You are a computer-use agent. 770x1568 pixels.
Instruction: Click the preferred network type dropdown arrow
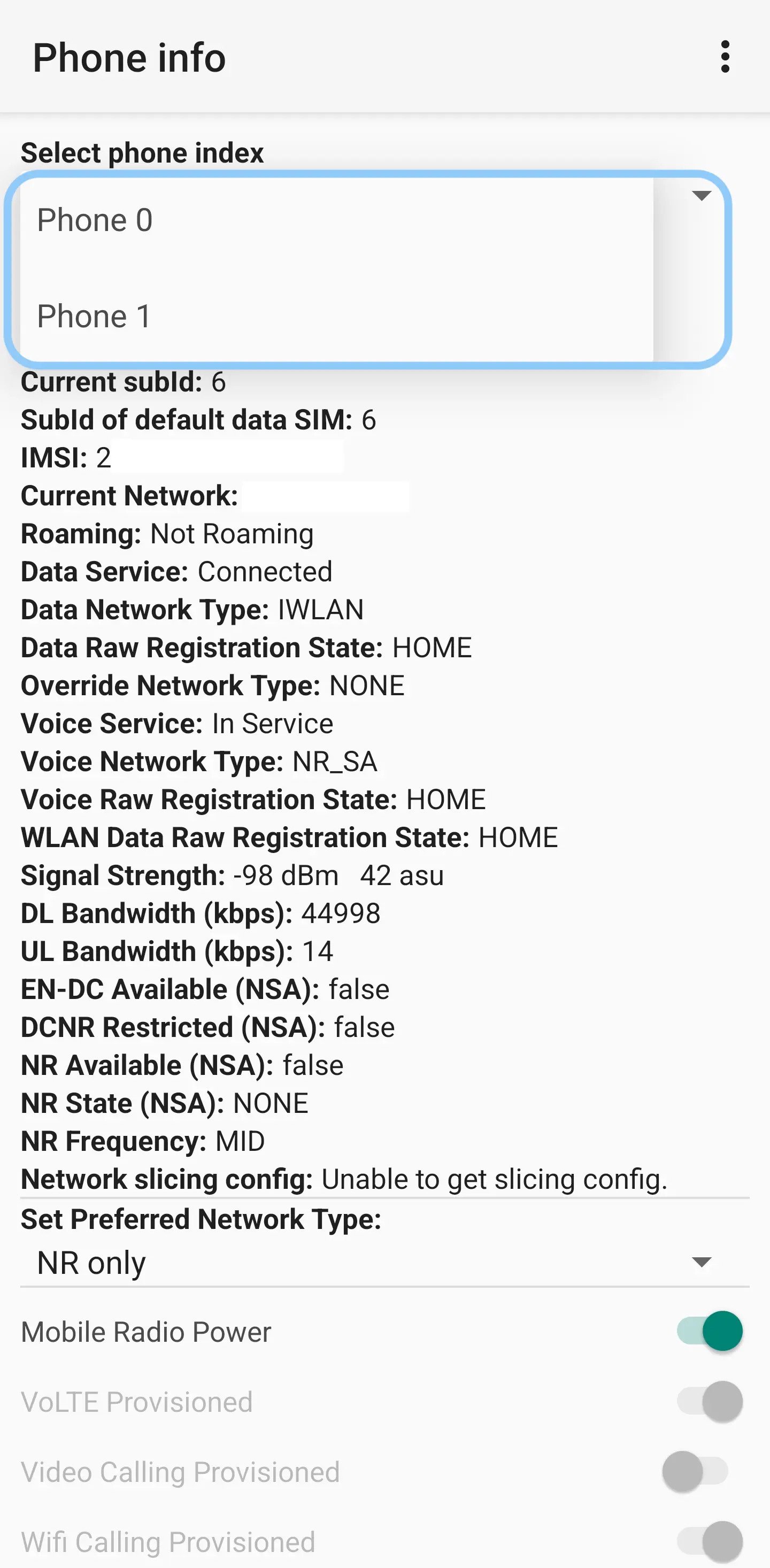701,1262
